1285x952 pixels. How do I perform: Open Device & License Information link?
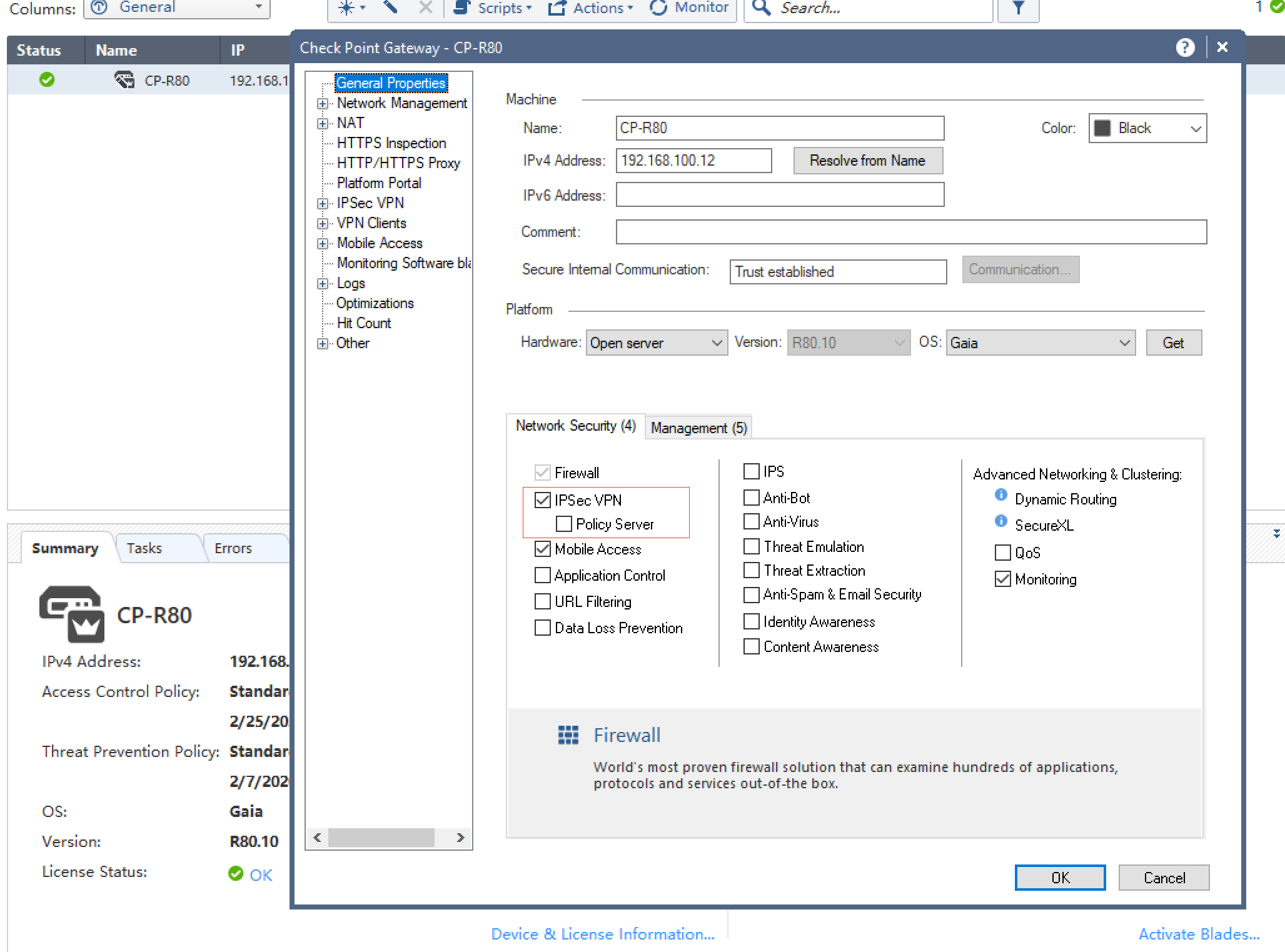click(602, 934)
